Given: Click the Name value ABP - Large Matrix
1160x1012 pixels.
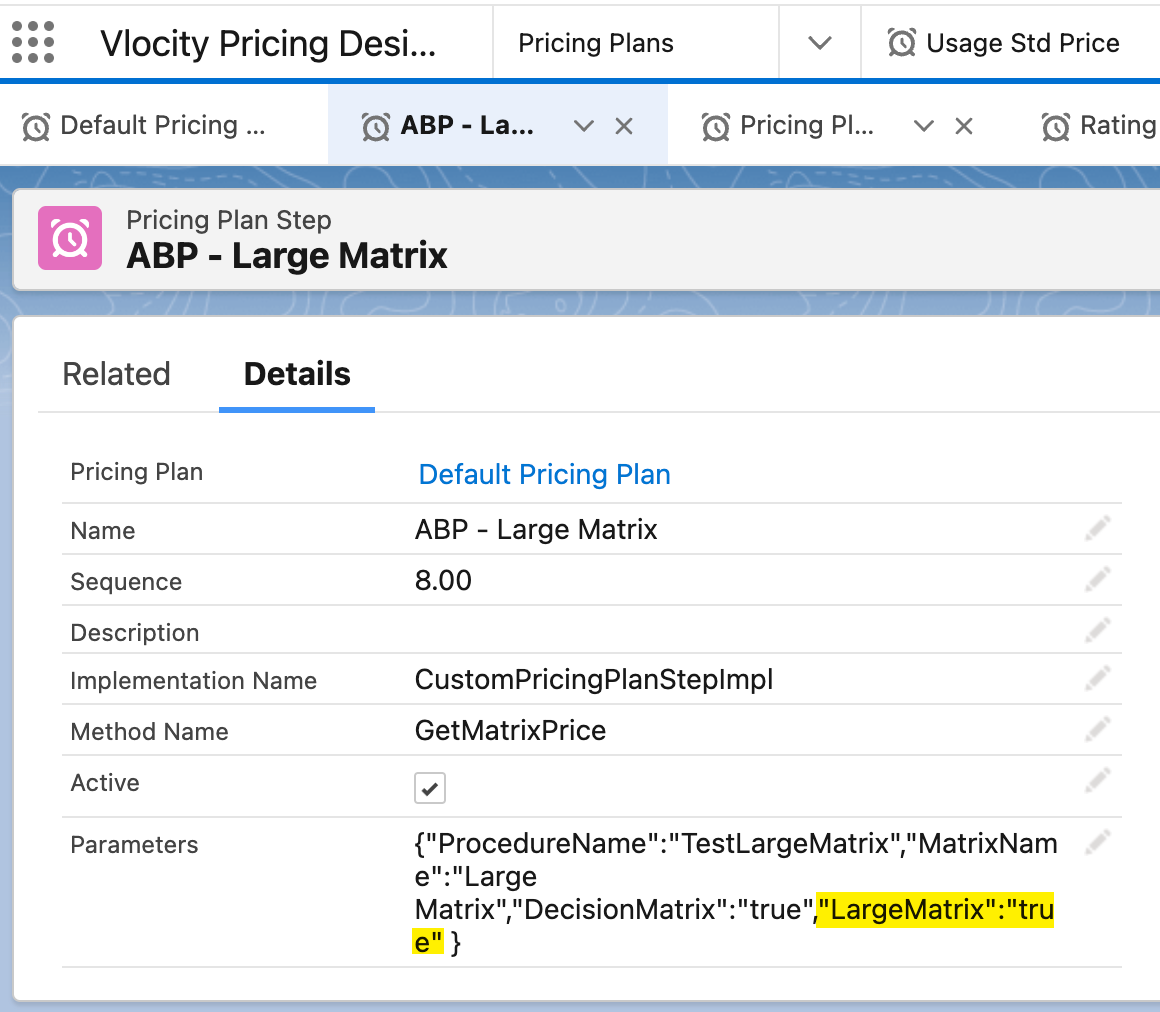Looking at the screenshot, I should (536, 530).
